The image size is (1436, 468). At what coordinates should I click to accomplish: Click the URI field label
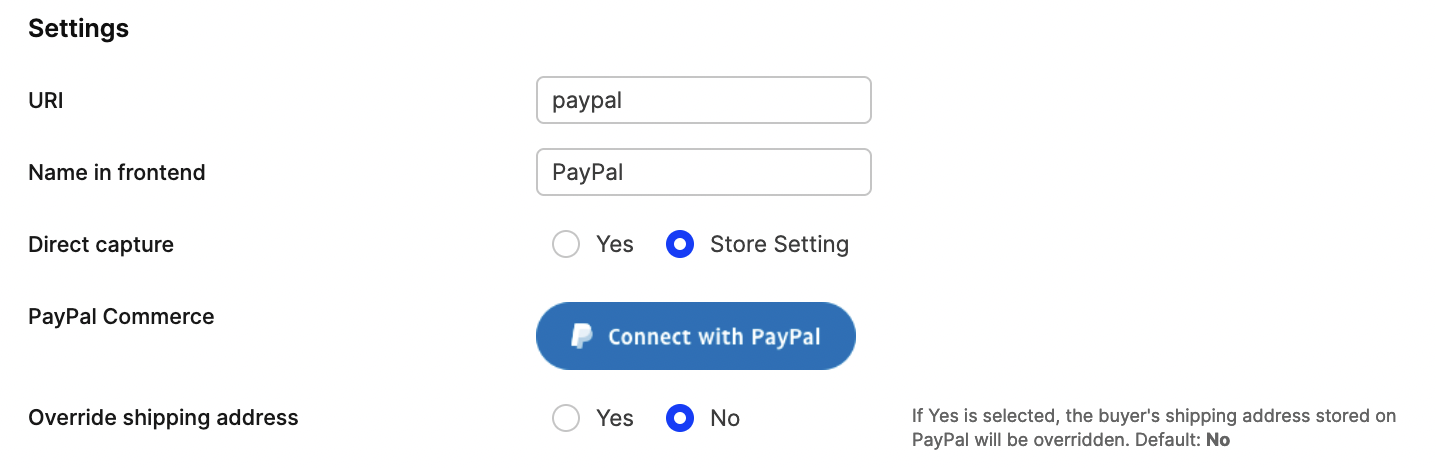46,101
